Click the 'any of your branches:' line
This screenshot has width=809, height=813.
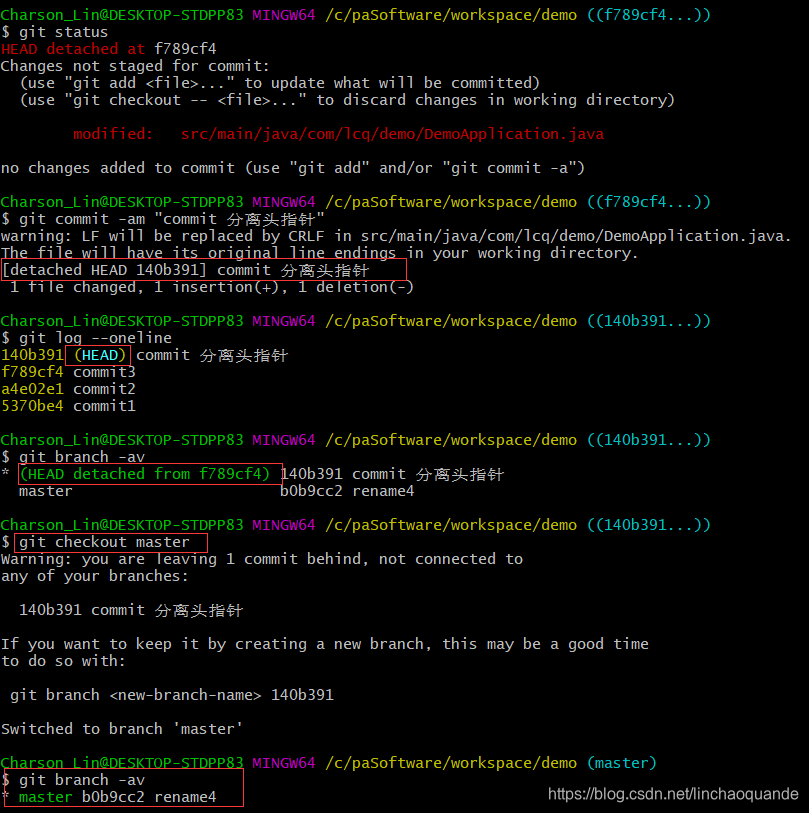pyautogui.click(x=94, y=576)
